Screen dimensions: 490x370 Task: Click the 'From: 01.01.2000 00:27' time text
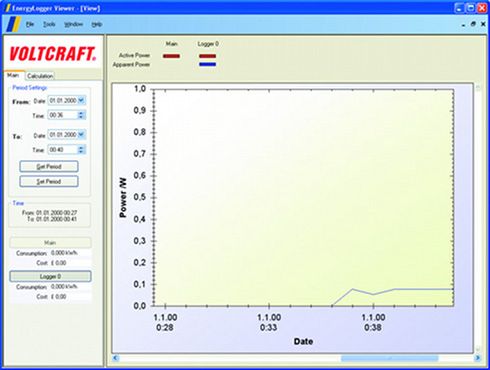(49, 212)
